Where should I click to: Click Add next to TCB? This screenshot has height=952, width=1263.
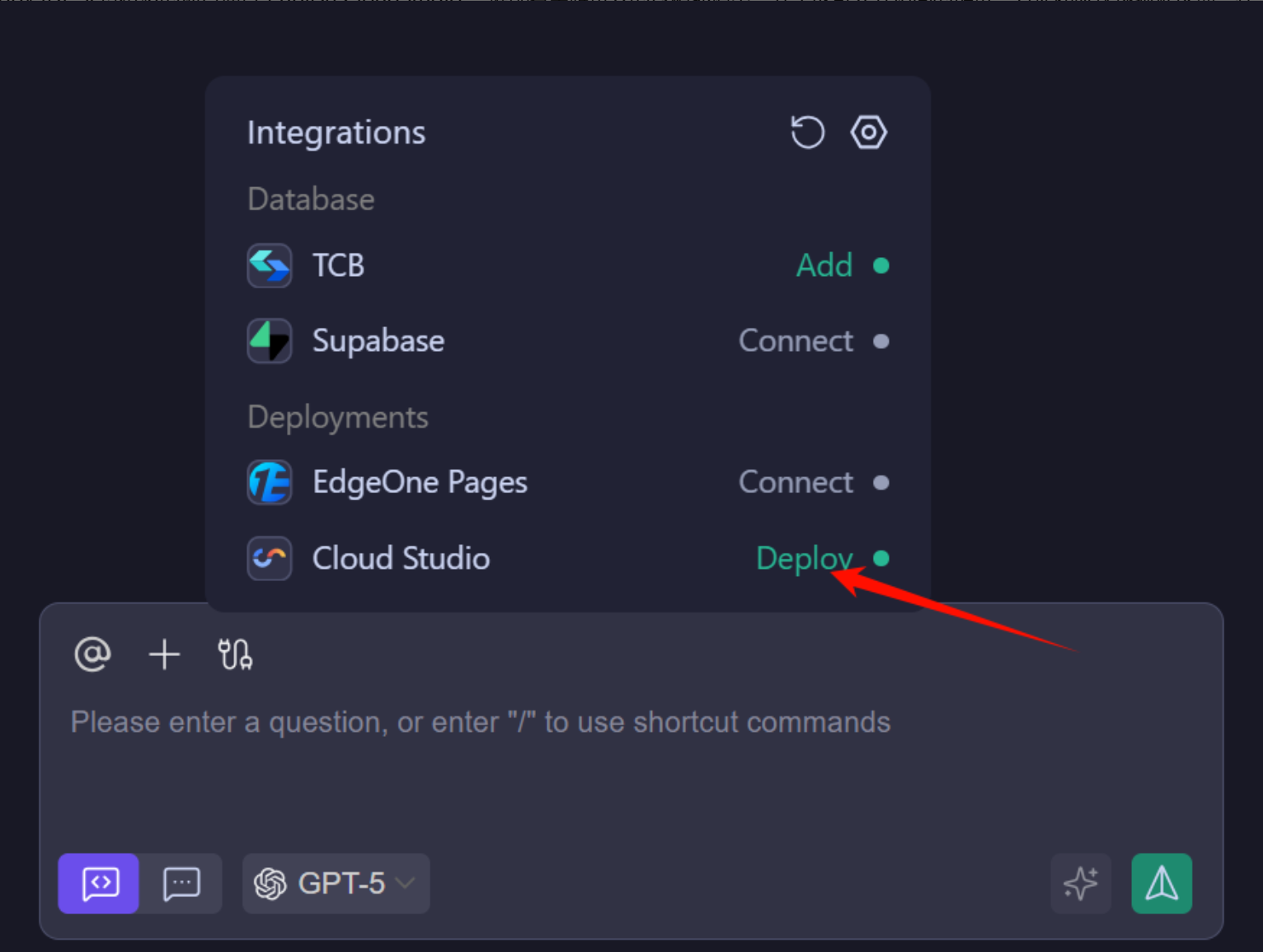pos(824,265)
